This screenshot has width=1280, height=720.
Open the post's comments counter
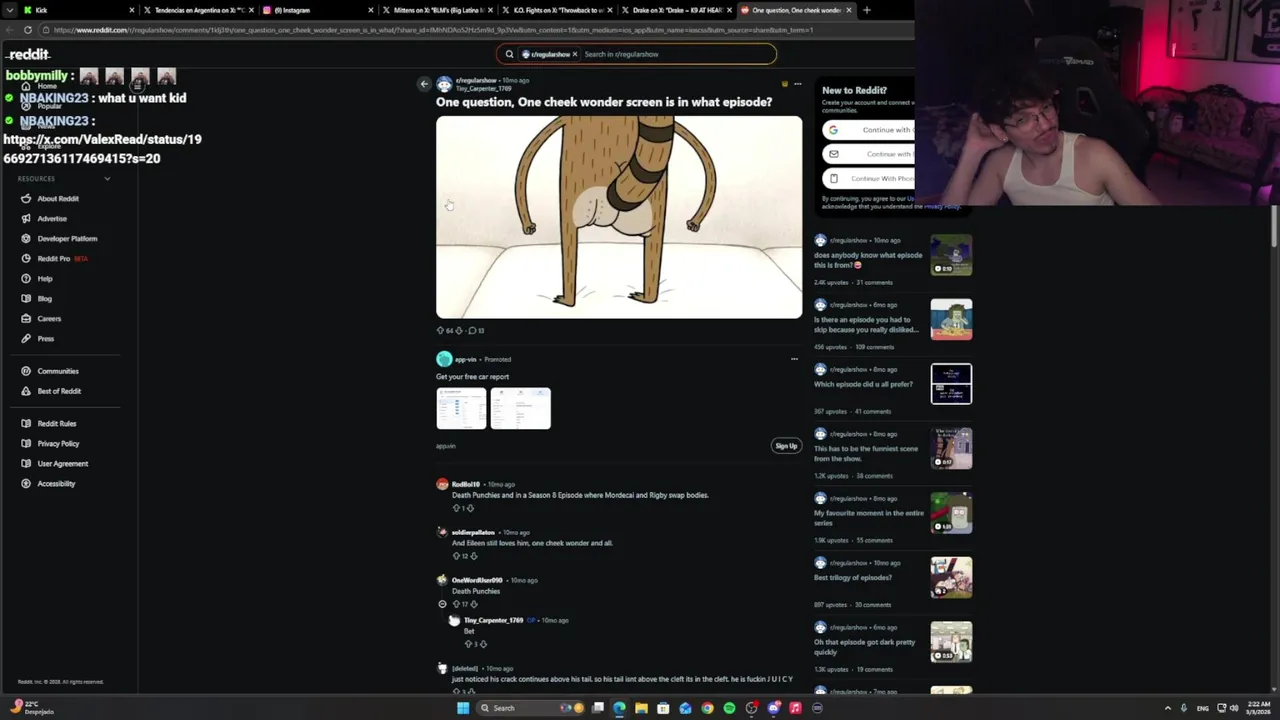477,330
